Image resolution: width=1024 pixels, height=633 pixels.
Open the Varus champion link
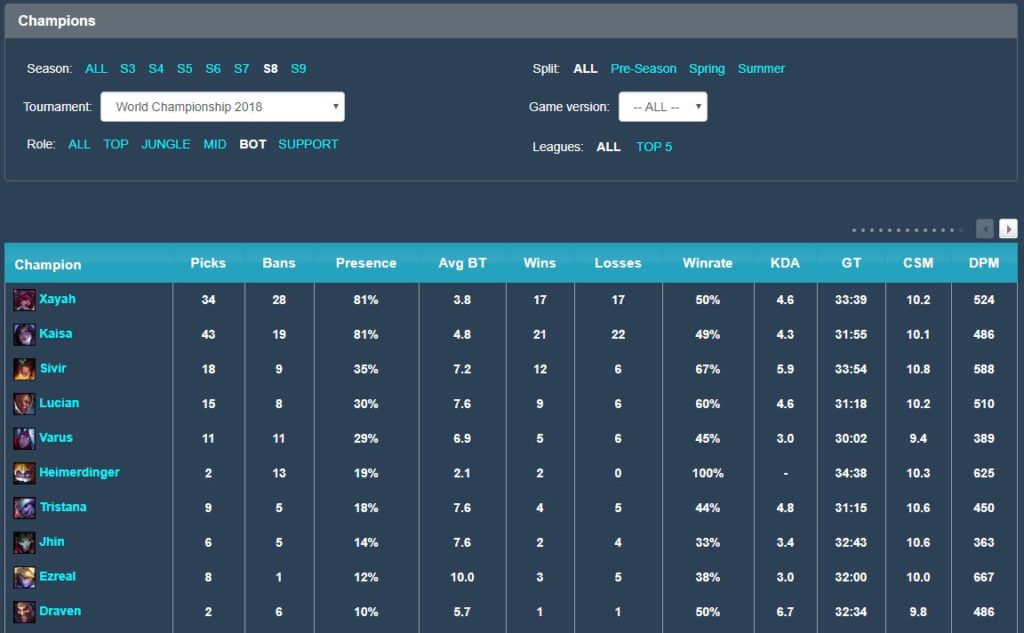(x=56, y=438)
